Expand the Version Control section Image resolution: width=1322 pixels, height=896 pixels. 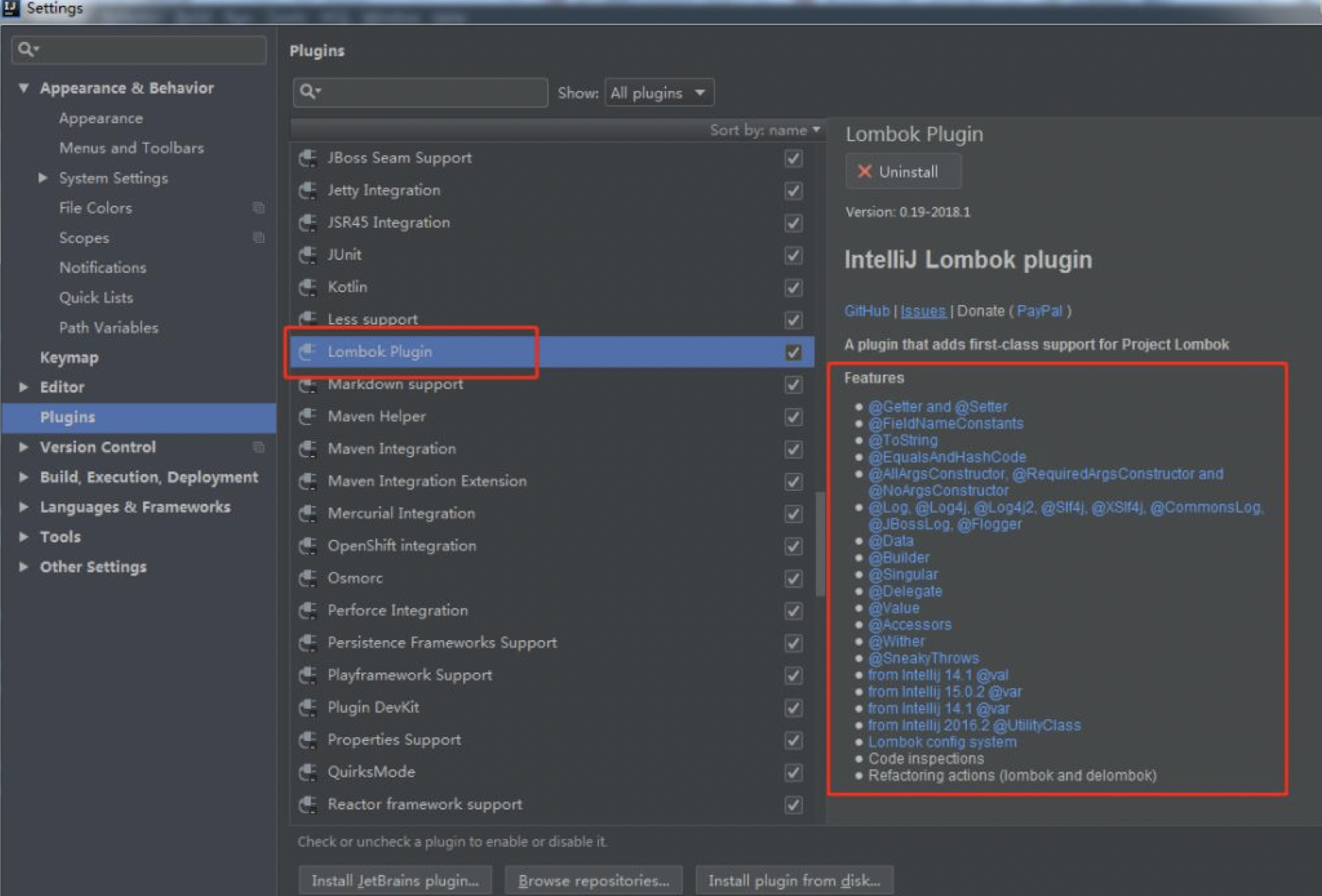tap(23, 447)
